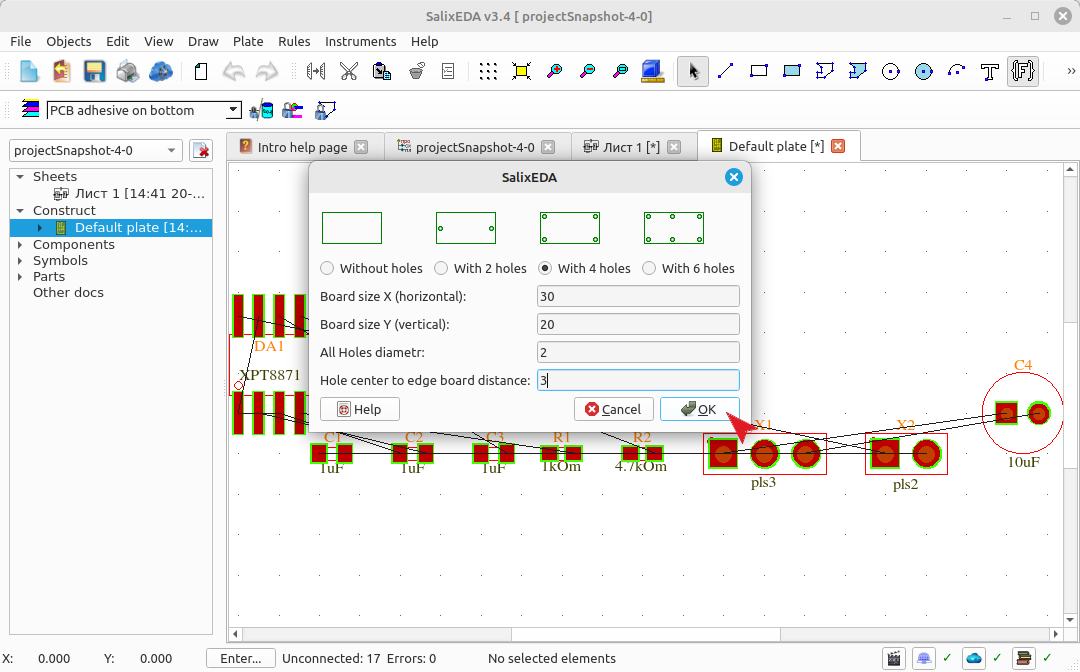Collapse the Sheets tree node
This screenshot has width=1080, height=672.
click(20, 177)
